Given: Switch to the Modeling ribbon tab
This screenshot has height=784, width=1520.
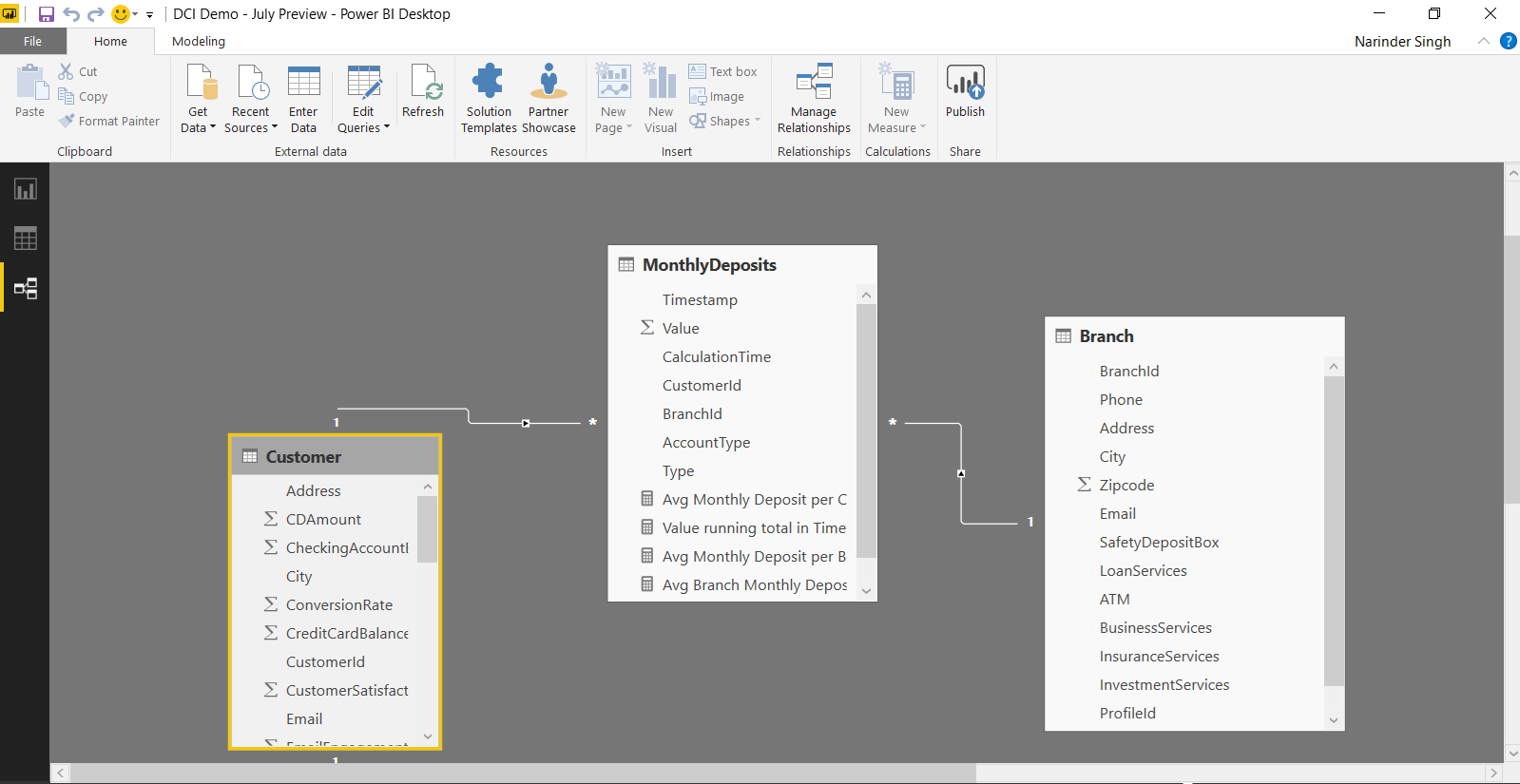Looking at the screenshot, I should click(x=199, y=42).
